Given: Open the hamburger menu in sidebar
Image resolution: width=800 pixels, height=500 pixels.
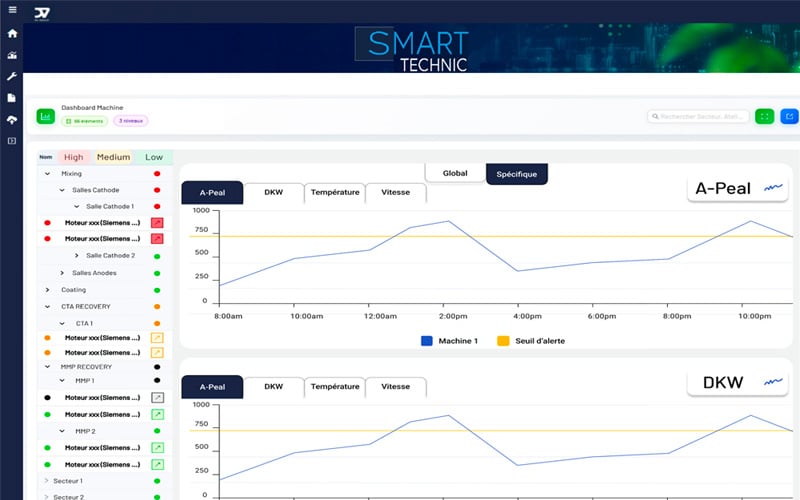Looking at the screenshot, I should (x=12, y=10).
